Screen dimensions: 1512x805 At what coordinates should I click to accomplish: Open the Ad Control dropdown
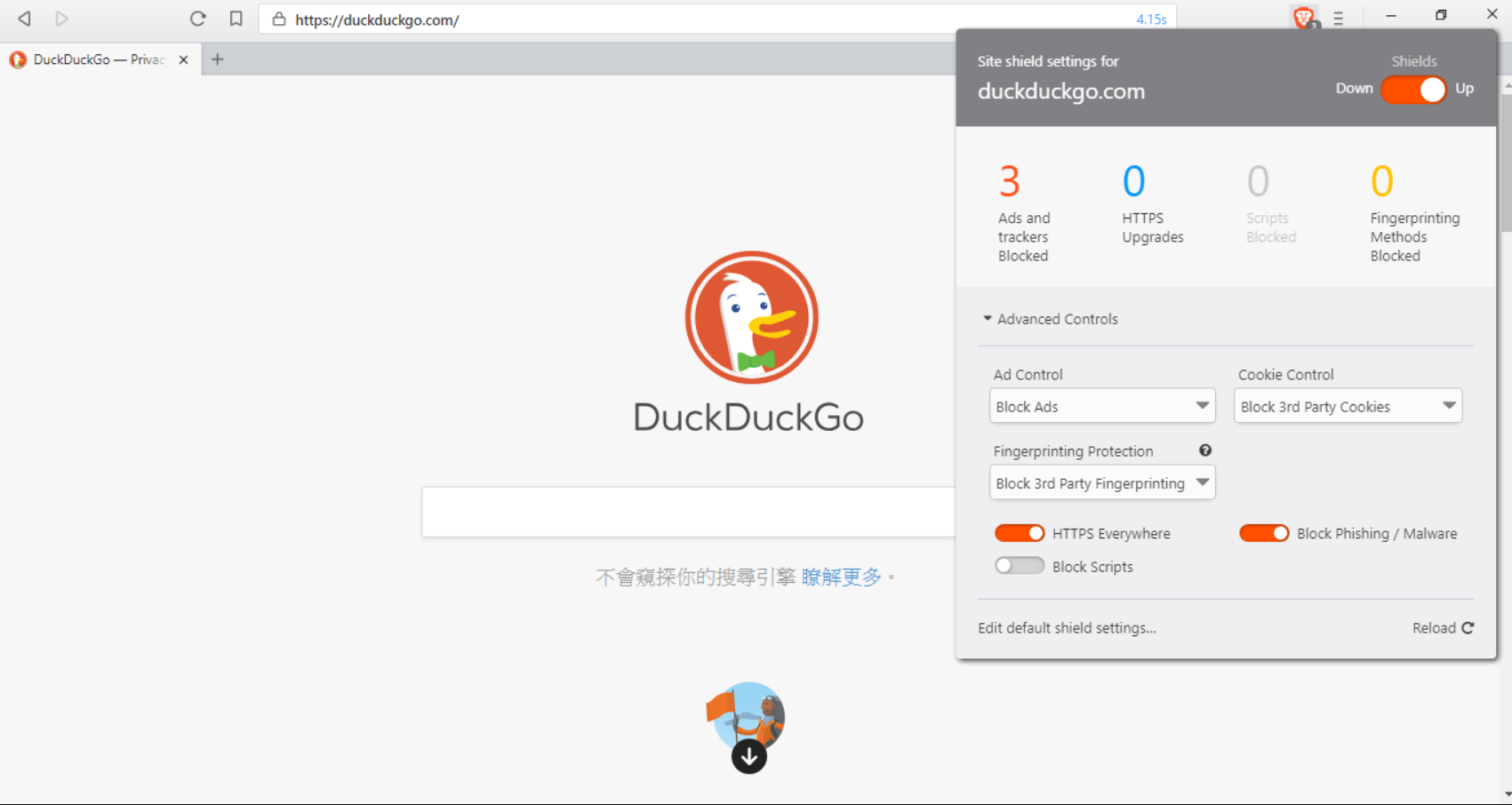tap(1102, 406)
